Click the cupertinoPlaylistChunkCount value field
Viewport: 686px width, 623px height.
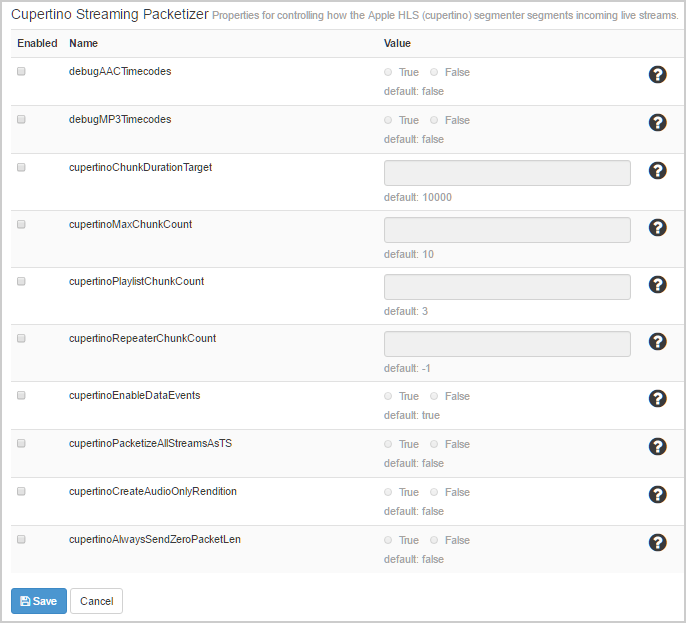[x=507, y=287]
